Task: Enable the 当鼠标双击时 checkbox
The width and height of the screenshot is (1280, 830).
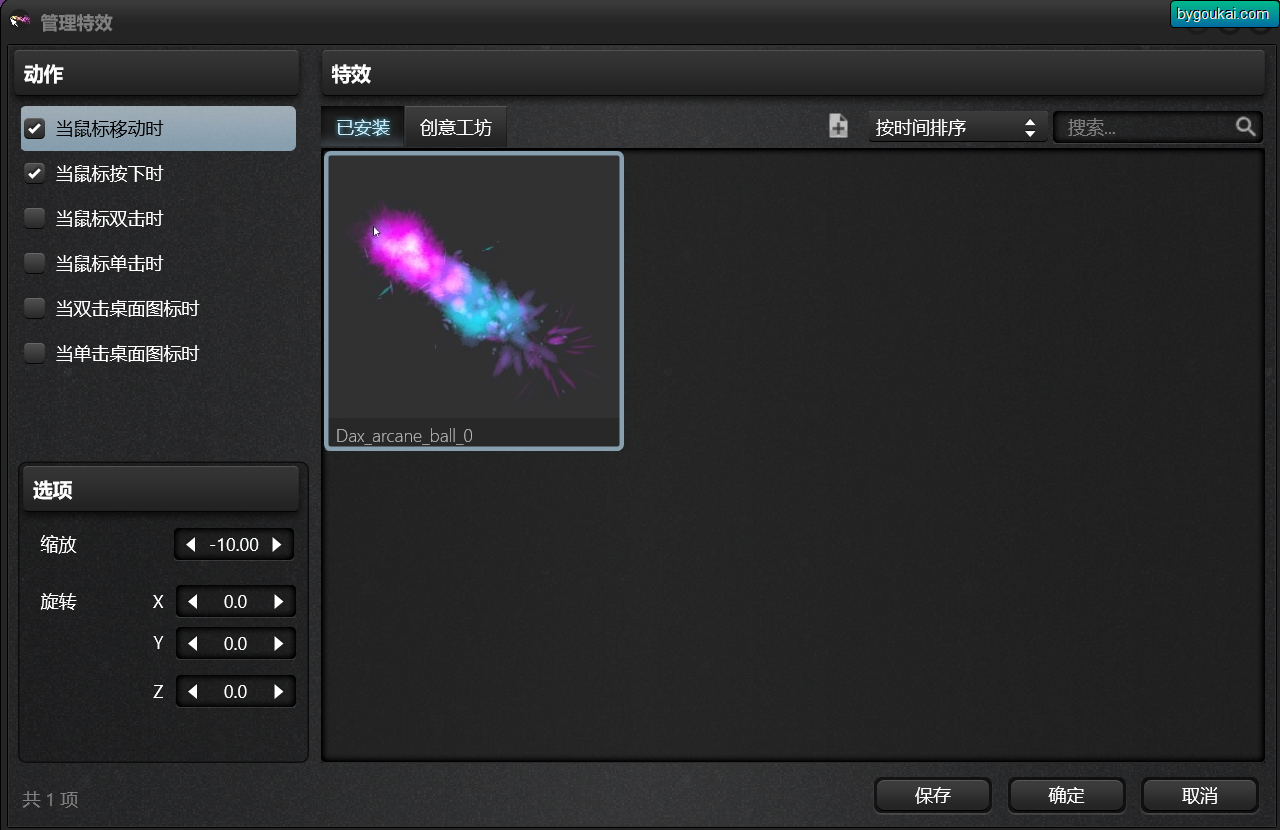Action: click(35, 219)
